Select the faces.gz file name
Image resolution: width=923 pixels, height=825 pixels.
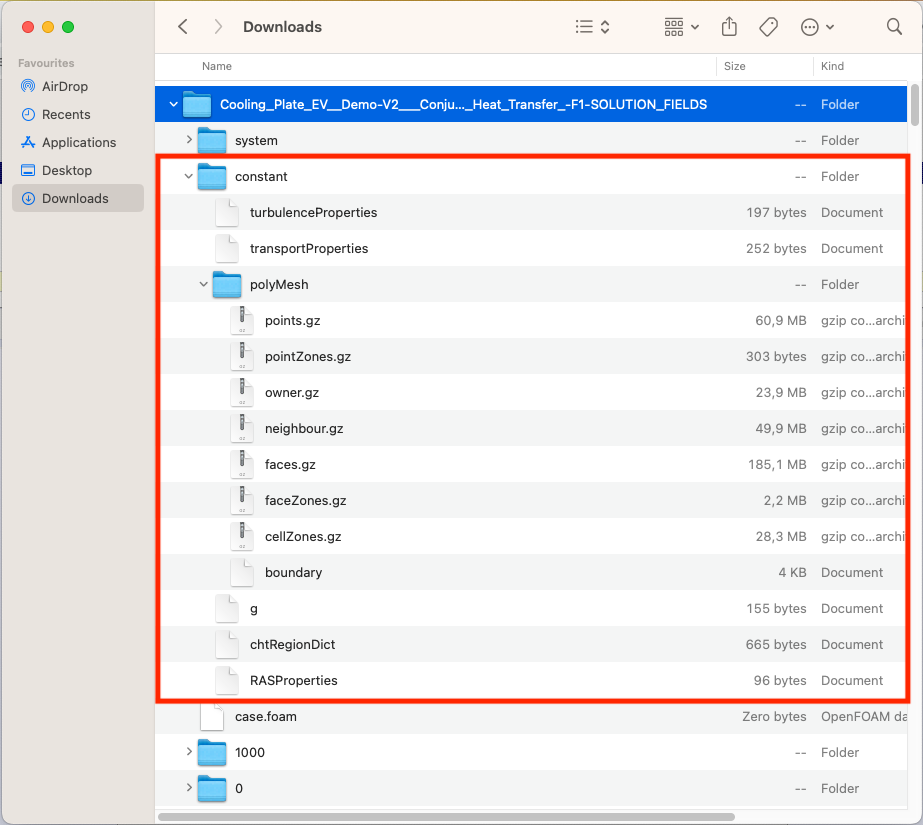tap(290, 464)
